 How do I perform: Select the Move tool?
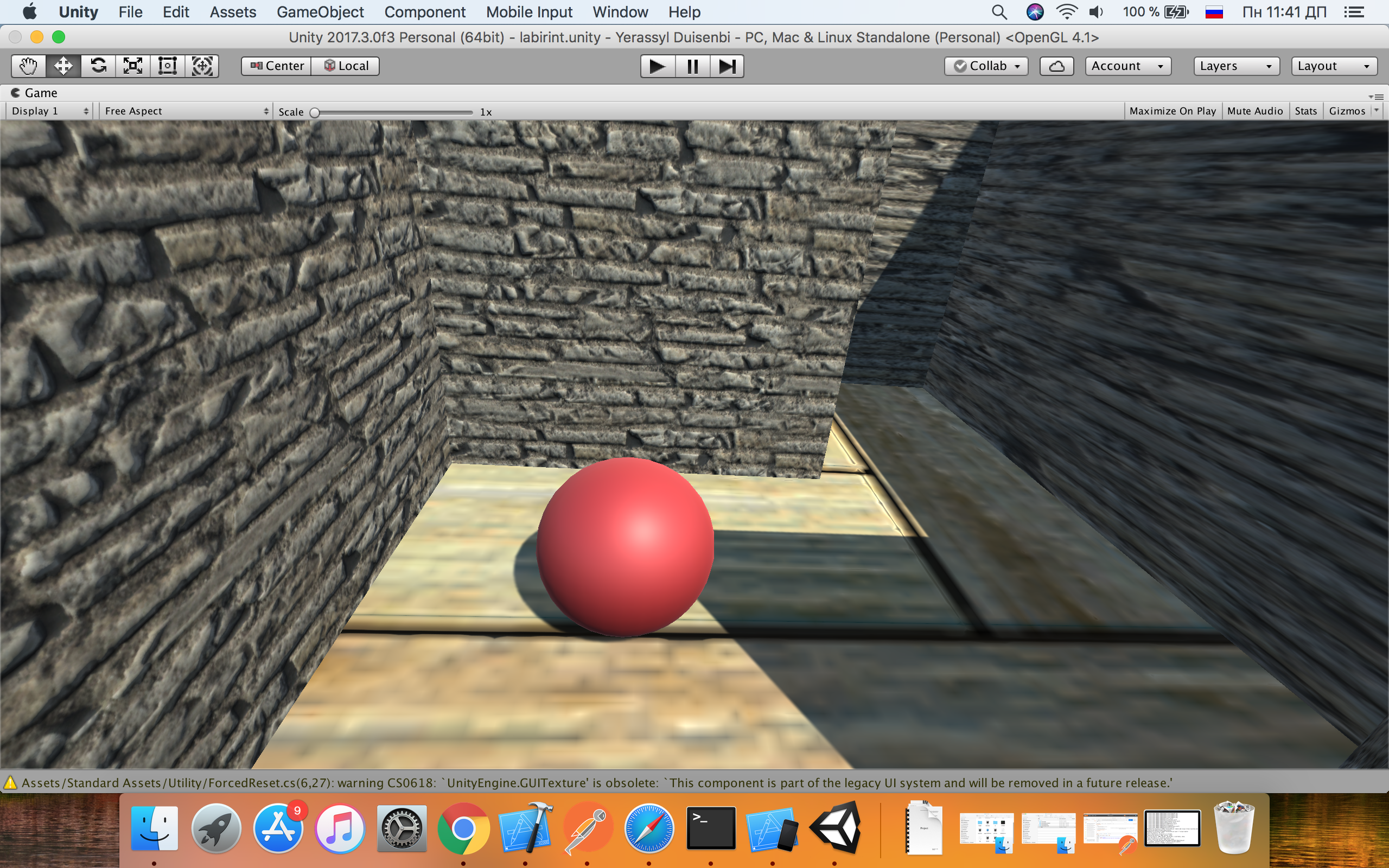(x=63, y=66)
